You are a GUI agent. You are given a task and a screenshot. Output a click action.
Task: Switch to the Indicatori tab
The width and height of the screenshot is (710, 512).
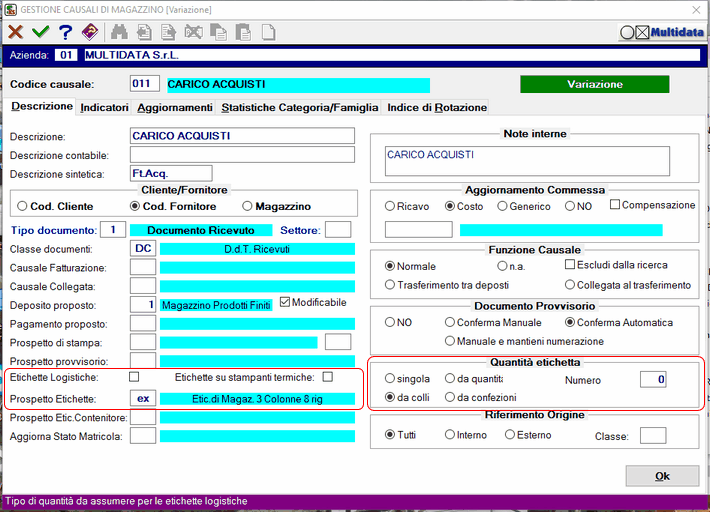click(104, 108)
